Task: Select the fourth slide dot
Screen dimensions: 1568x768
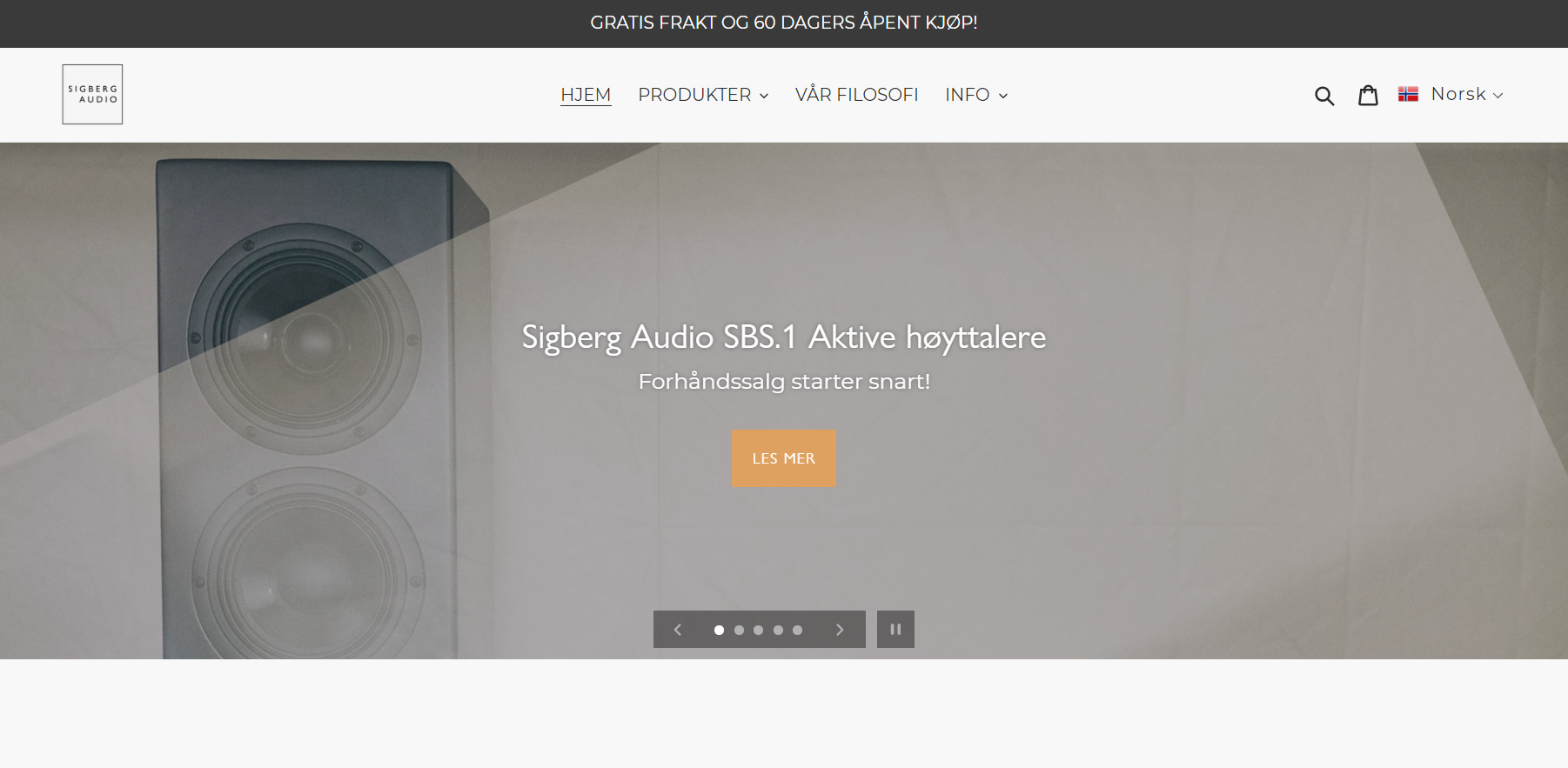Action: coord(778,630)
